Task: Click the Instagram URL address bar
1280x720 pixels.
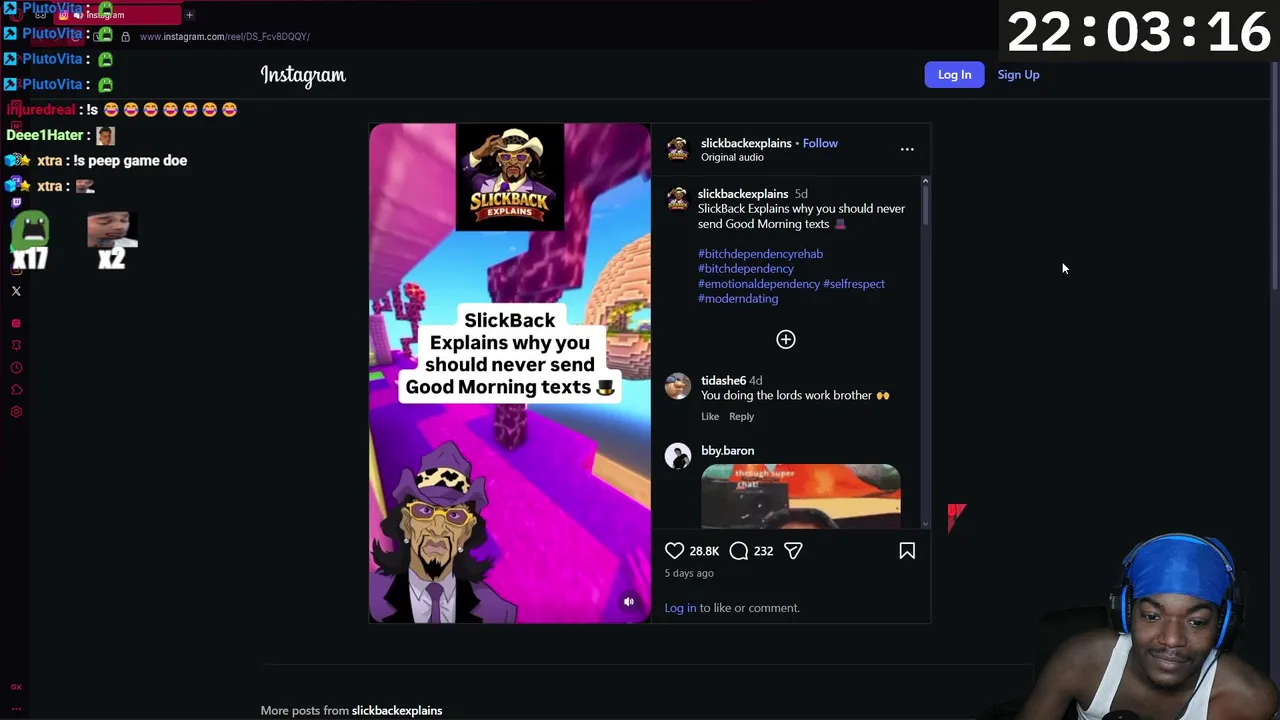Action: click(225, 37)
